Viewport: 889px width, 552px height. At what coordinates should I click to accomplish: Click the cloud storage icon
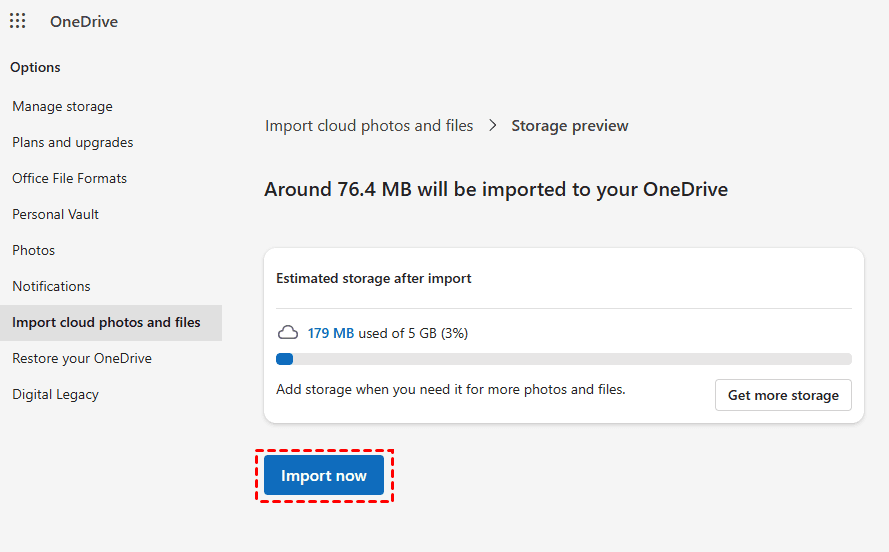pos(288,333)
